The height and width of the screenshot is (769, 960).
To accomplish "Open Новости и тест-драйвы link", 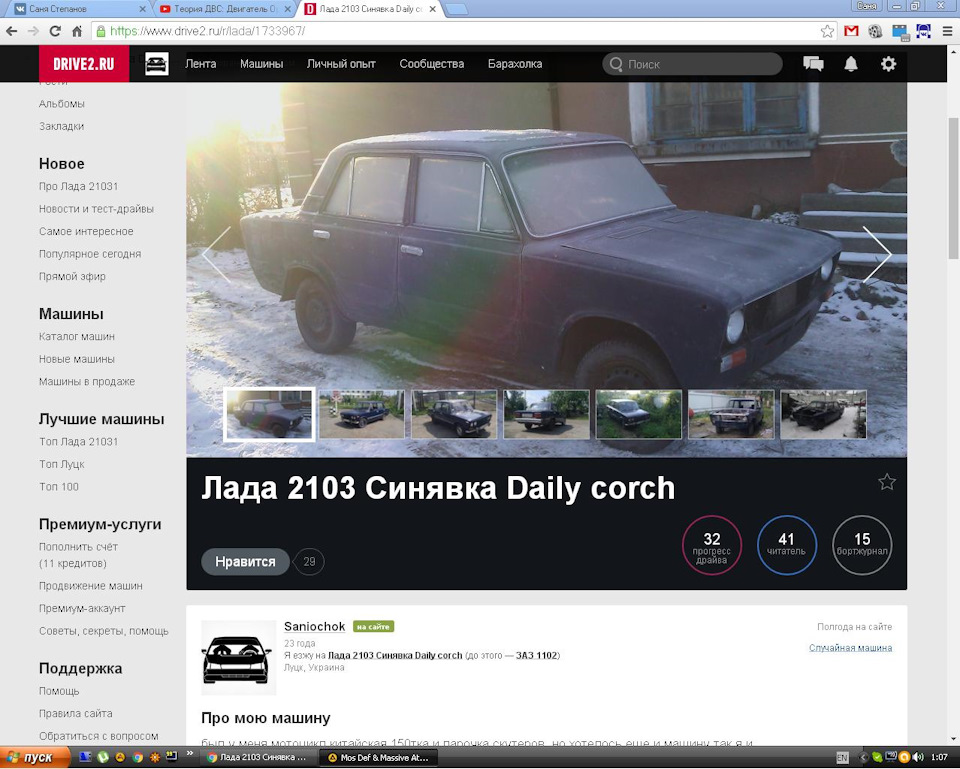I will [96, 209].
